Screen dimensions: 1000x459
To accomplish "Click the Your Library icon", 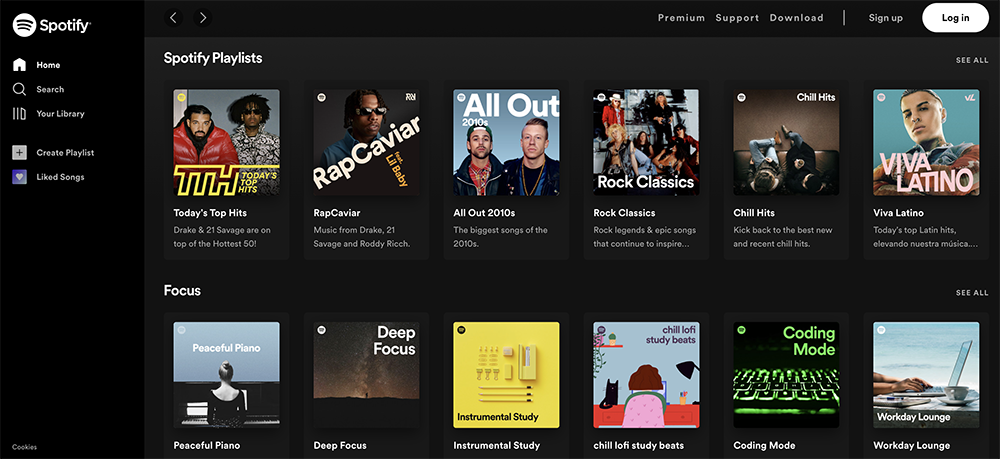I will pos(20,113).
